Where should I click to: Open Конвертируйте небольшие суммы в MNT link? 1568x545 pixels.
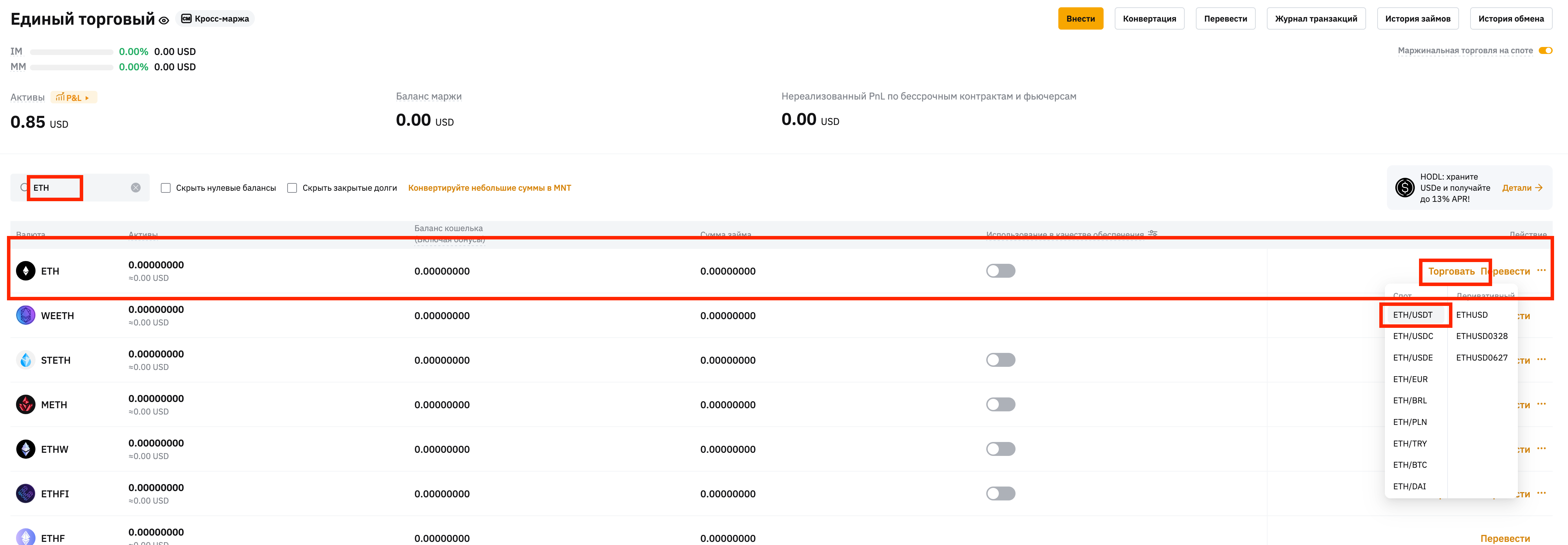tap(489, 188)
